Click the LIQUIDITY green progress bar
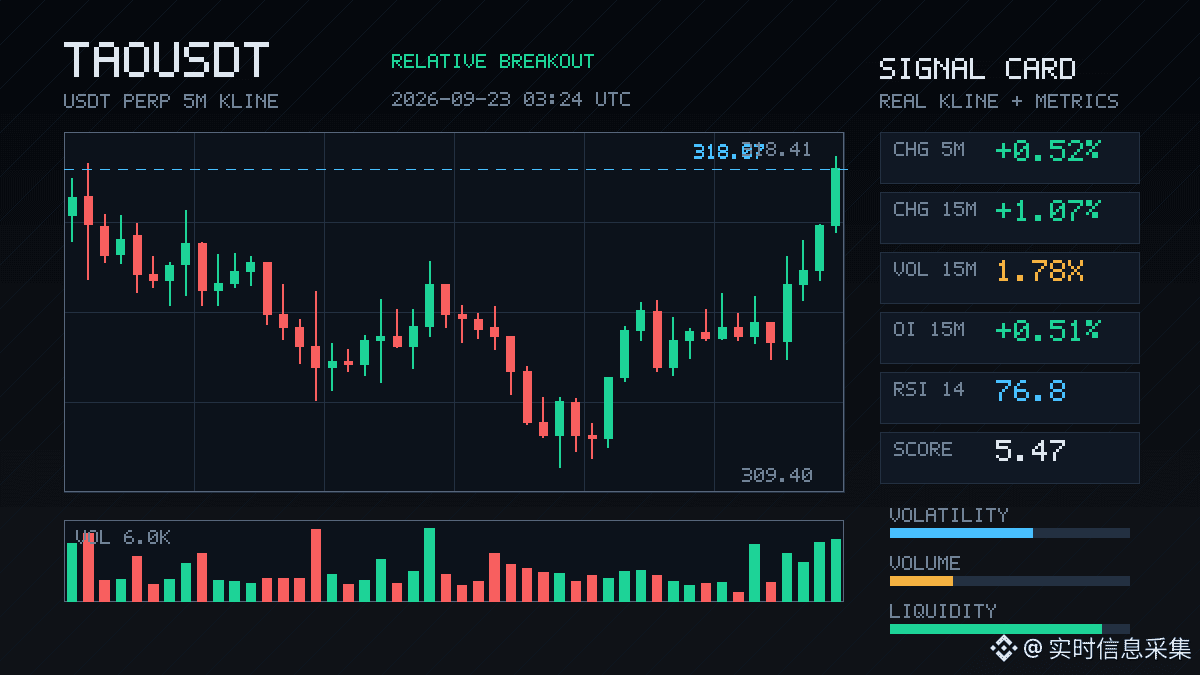 [996, 629]
